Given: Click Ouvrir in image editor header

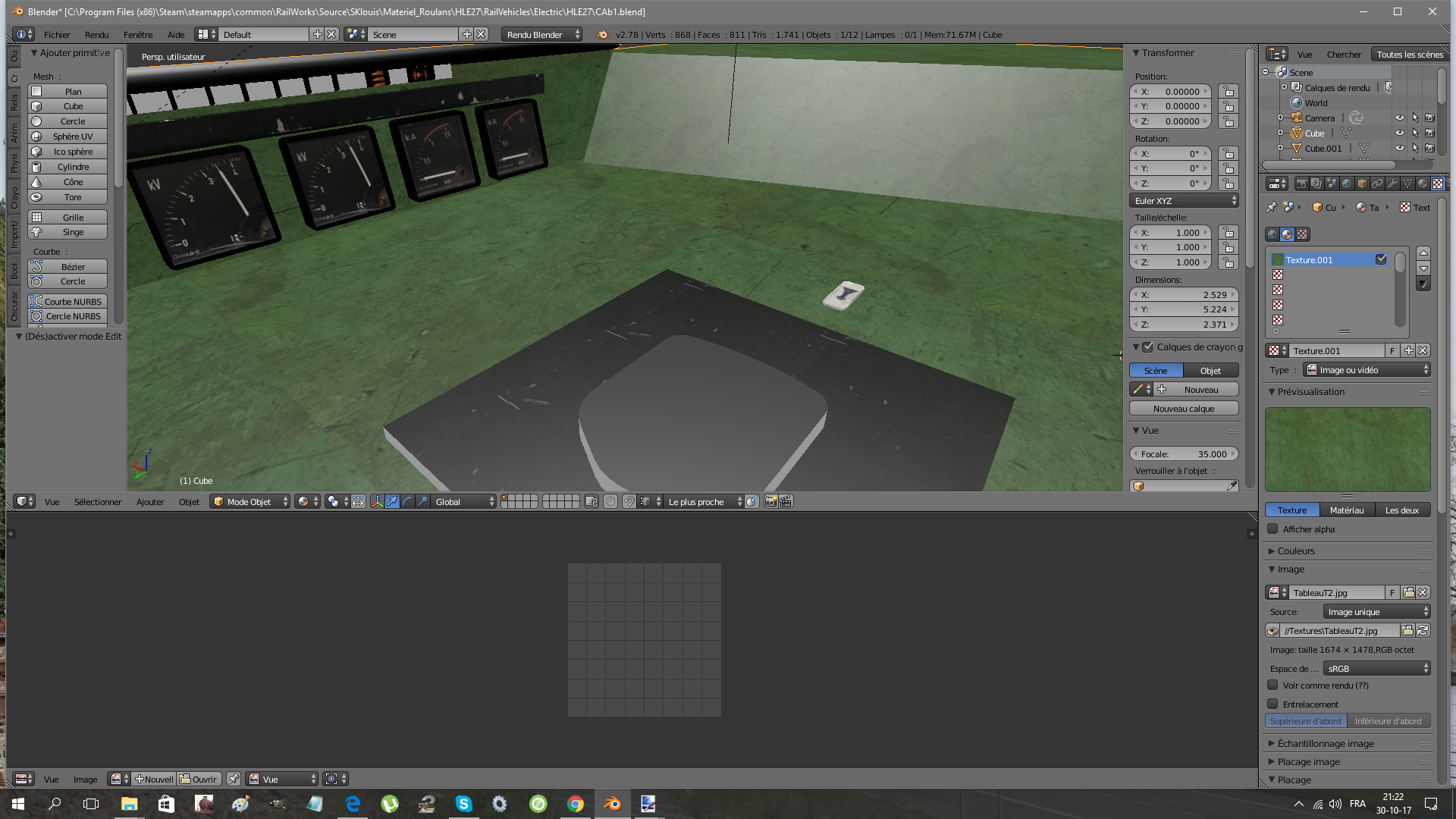Looking at the screenshot, I should tap(199, 779).
